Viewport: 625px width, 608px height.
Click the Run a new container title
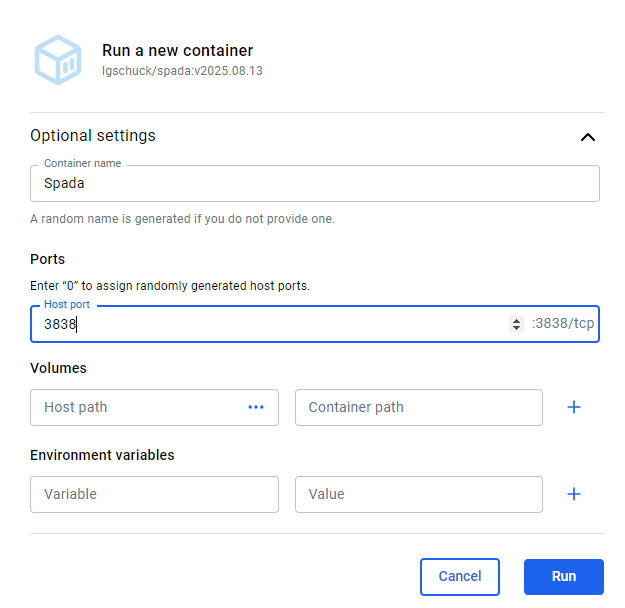177,50
